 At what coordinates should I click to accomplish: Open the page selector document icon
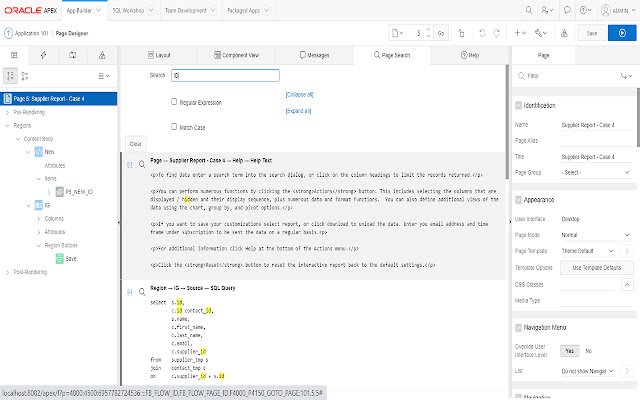click(x=398, y=33)
